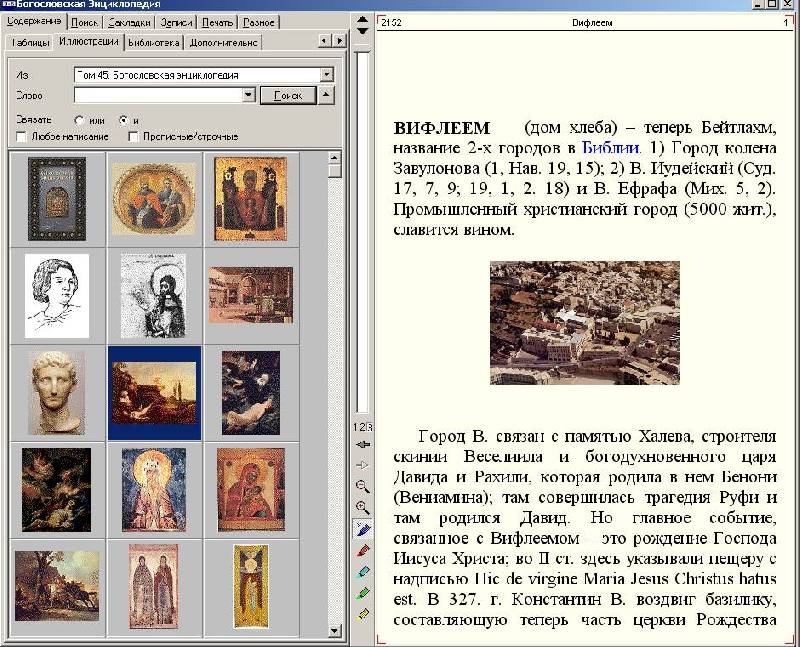Select the 'или' radio button
The width and height of the screenshot is (800, 647).
click(79, 120)
